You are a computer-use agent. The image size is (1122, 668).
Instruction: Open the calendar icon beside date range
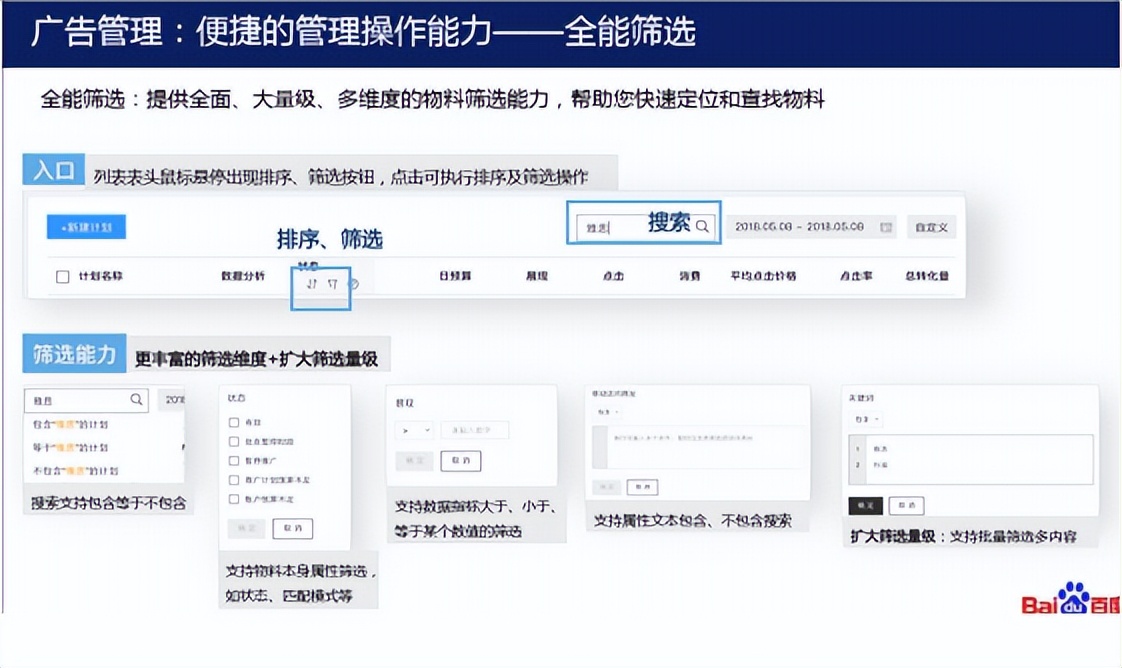[x=886, y=227]
